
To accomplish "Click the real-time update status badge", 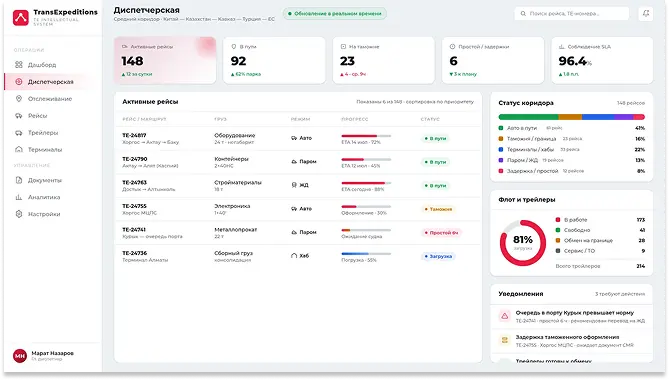I will pos(335,14).
